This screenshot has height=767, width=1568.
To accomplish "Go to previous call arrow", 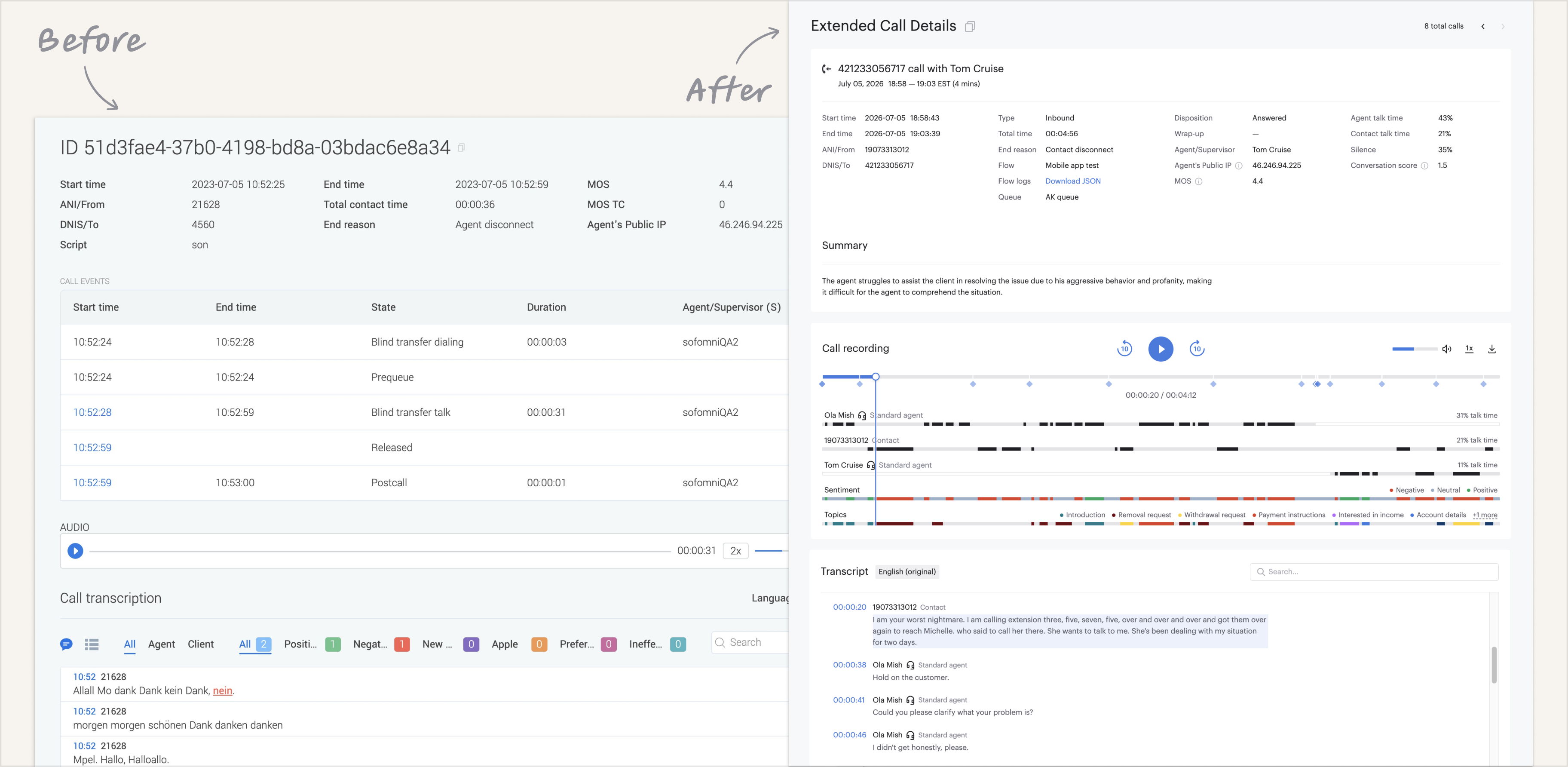I will tap(1483, 26).
